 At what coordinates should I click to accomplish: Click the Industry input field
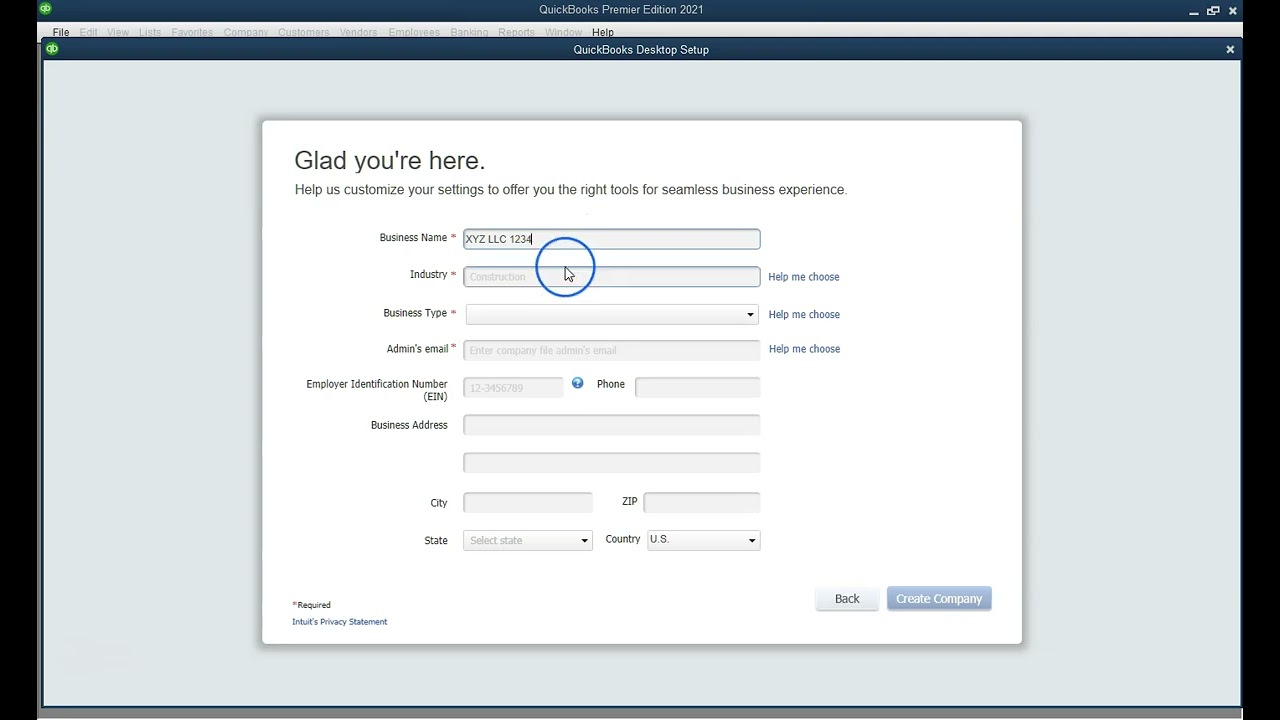tap(612, 277)
